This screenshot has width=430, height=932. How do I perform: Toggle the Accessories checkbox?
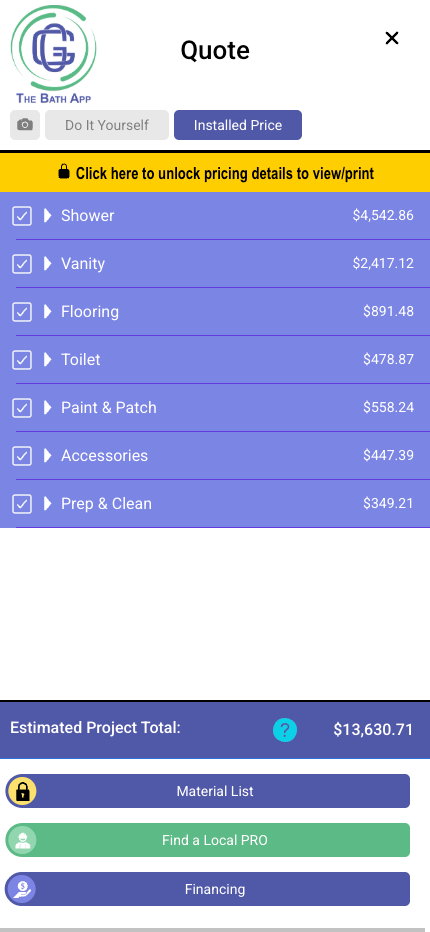click(22, 455)
